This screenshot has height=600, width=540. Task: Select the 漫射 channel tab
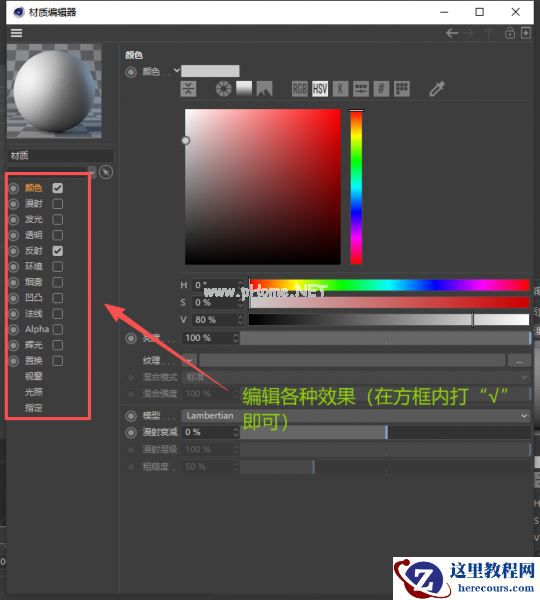click(34, 204)
